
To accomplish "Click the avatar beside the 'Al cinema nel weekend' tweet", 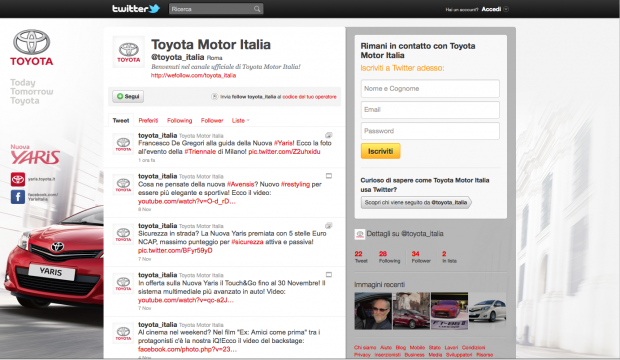I will pos(123,333).
